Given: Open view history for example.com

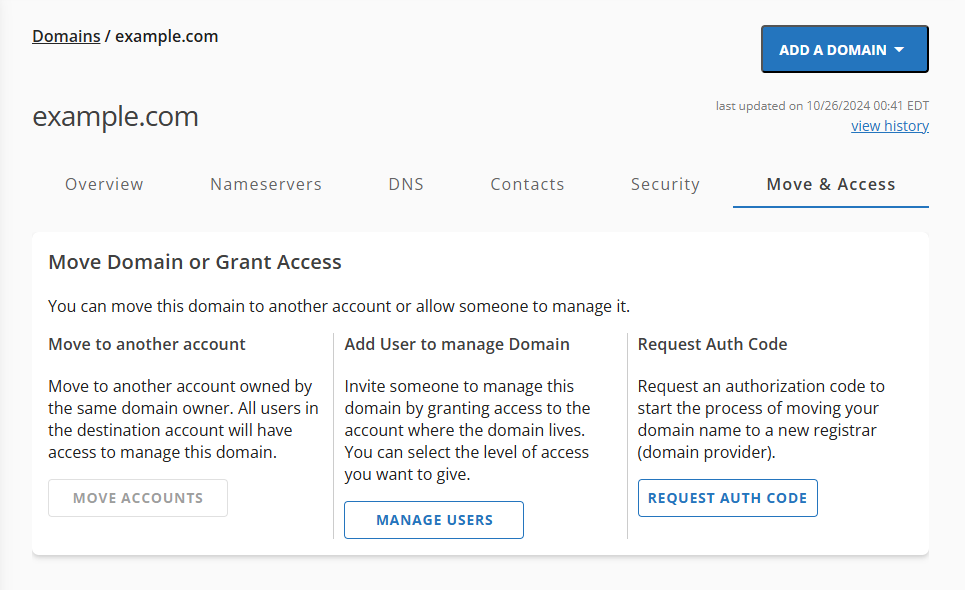Looking at the screenshot, I should (x=889, y=125).
